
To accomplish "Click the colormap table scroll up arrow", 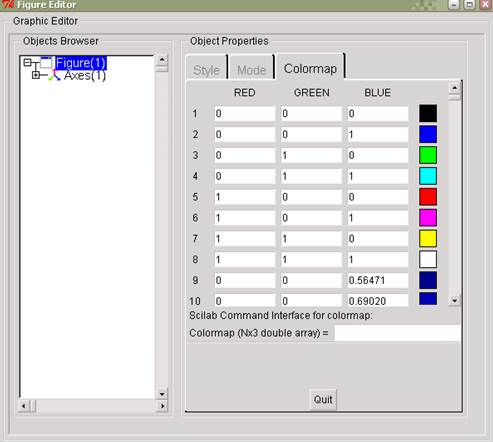I will [x=455, y=88].
